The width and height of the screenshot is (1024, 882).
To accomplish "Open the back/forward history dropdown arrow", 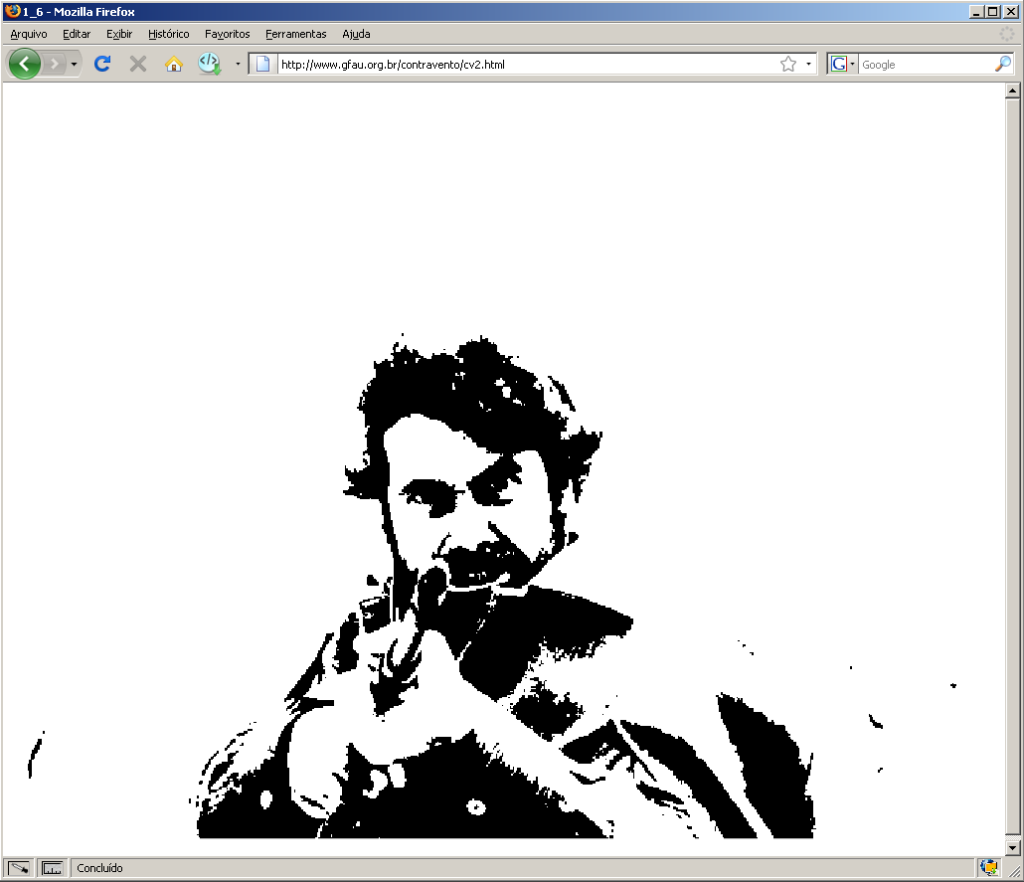I will coord(74,64).
